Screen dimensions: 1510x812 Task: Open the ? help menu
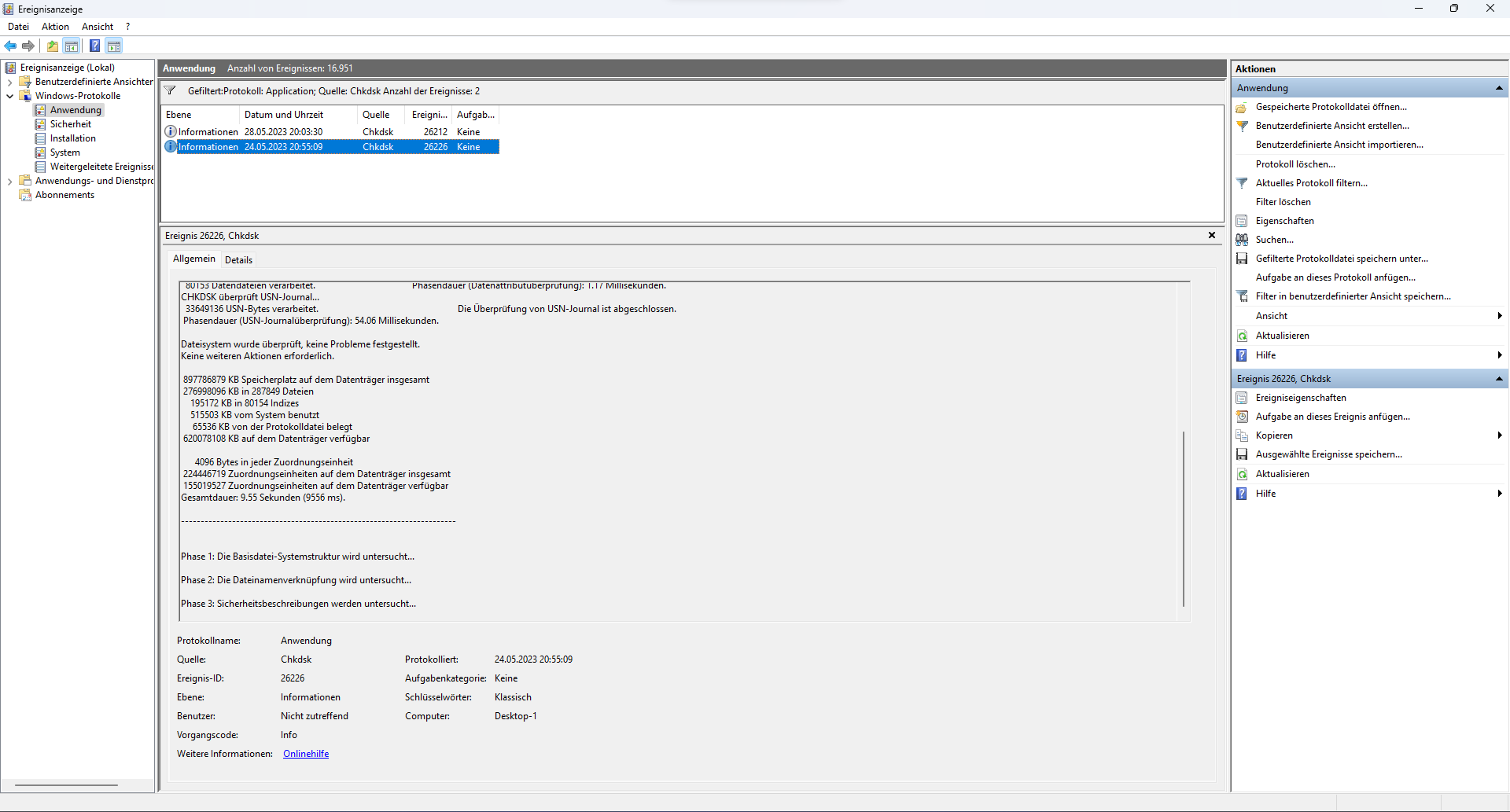[x=127, y=27]
